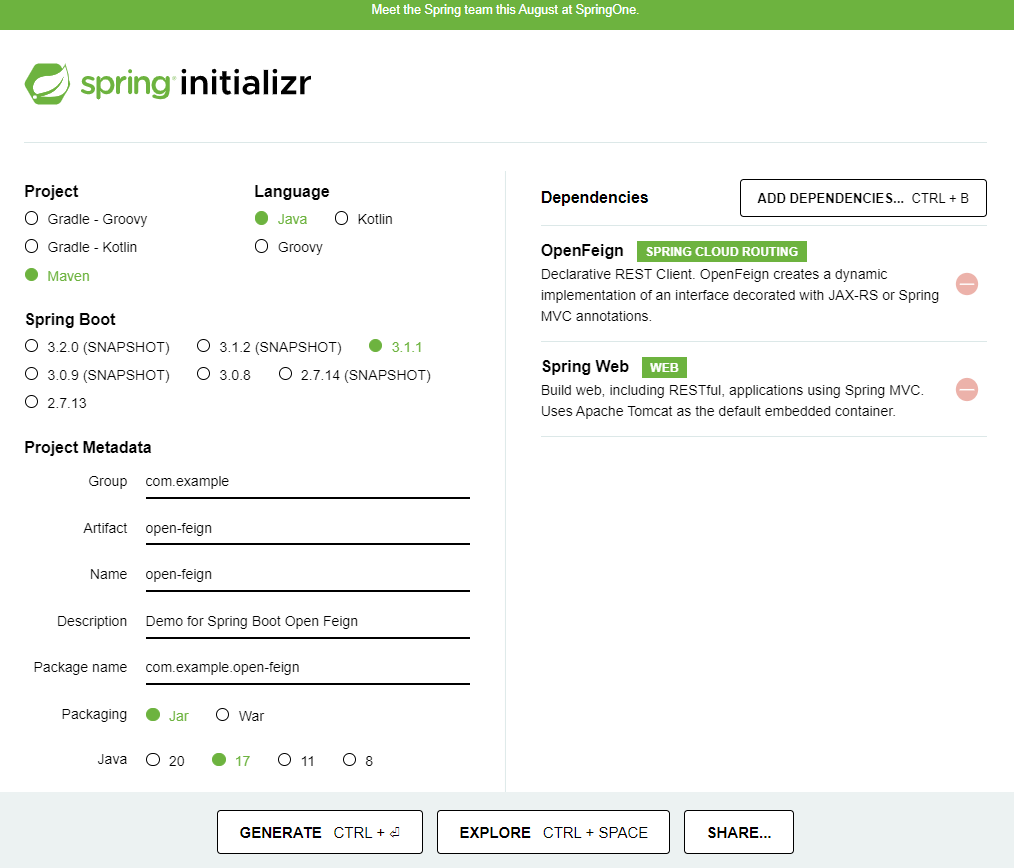Click the Spring Boot heading
Viewport: 1014px width, 868px height.
[70, 320]
